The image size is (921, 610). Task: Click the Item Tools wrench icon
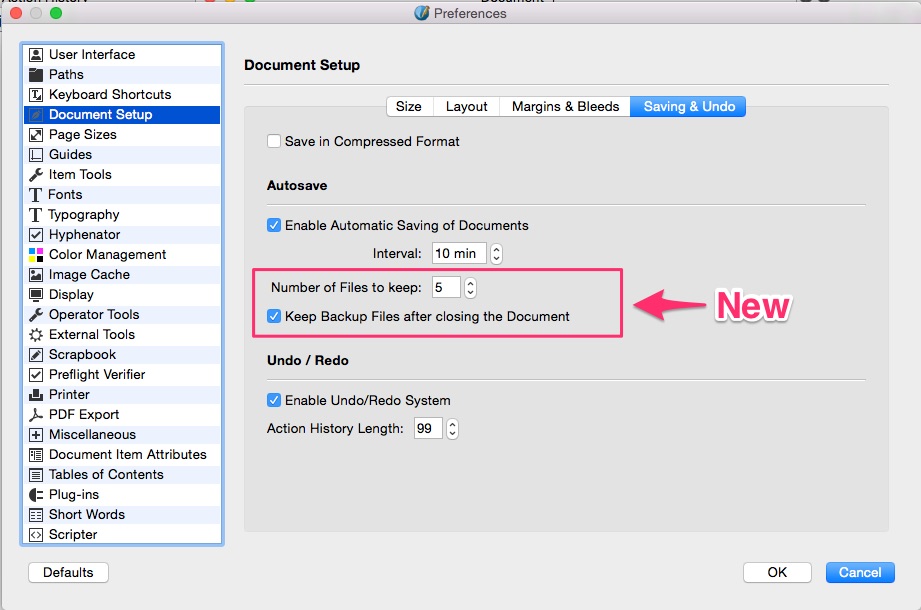point(36,175)
